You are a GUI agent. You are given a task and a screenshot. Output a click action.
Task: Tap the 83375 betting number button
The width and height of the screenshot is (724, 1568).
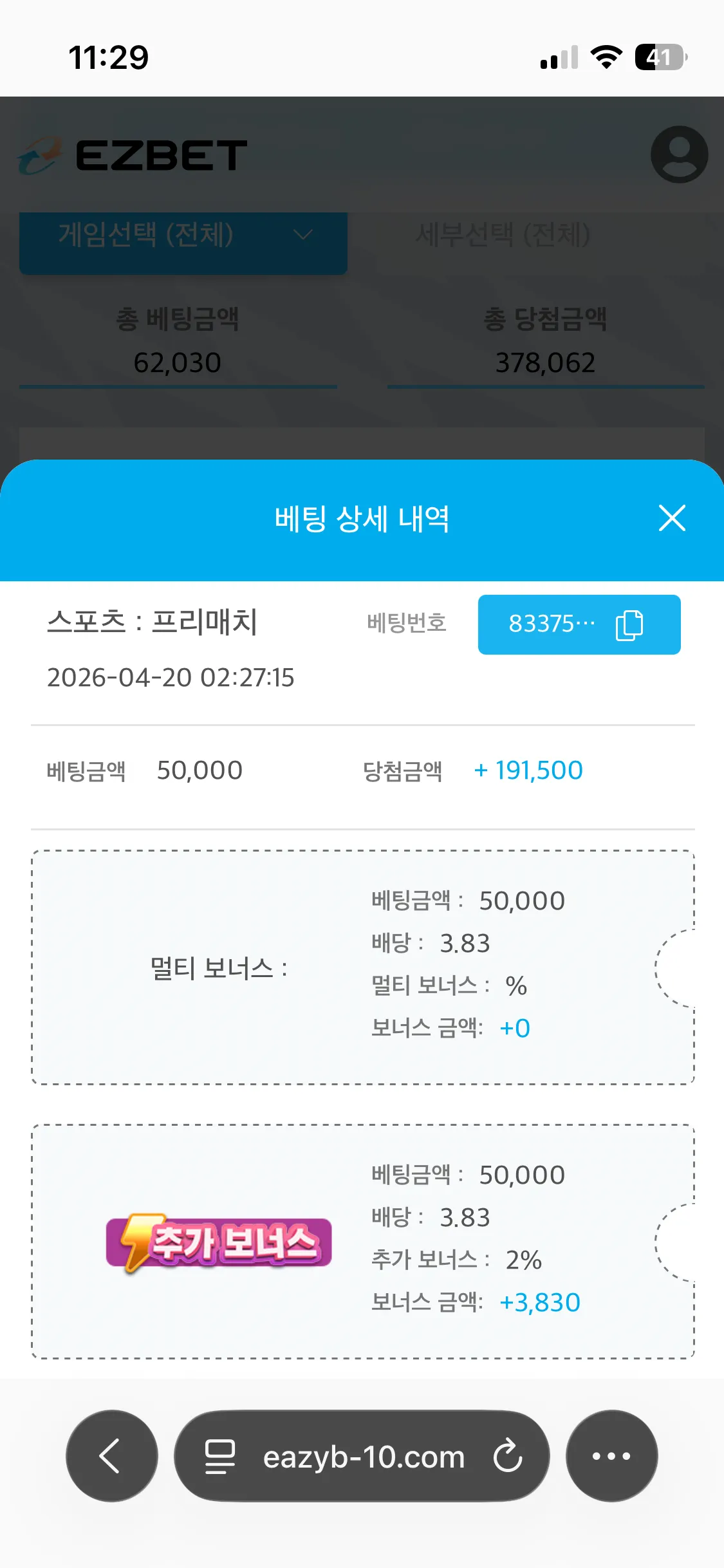click(x=579, y=624)
